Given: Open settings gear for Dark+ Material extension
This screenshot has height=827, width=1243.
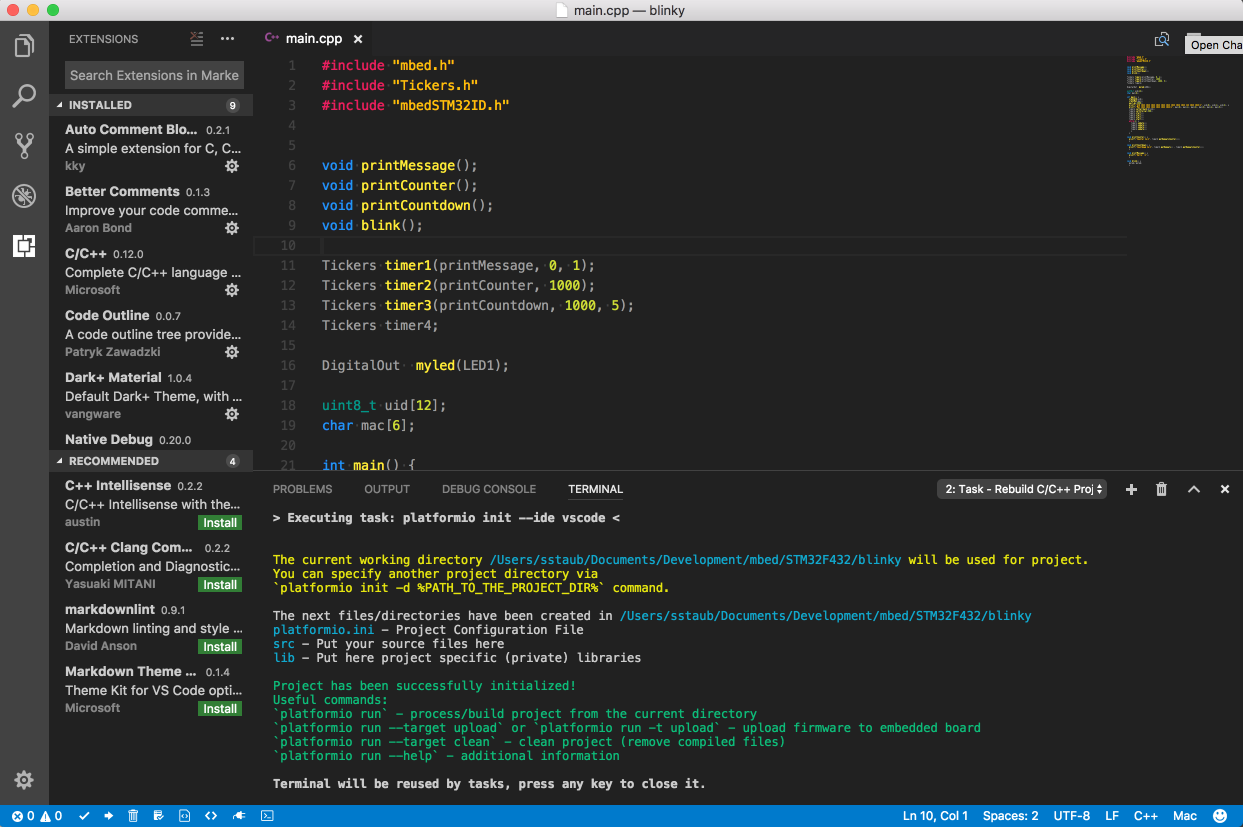Looking at the screenshot, I should [232, 414].
